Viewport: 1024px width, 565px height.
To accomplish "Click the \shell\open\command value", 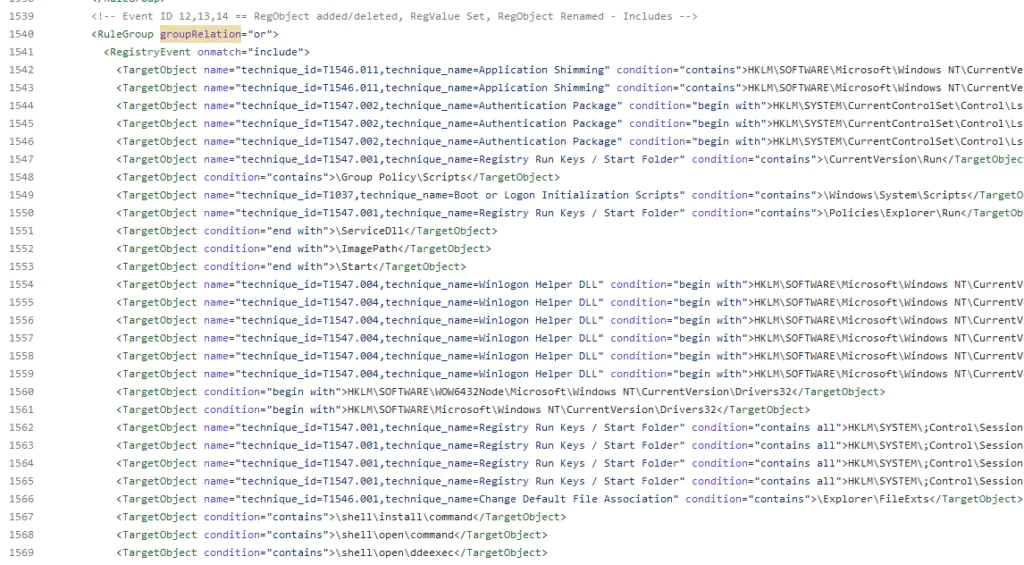I will tap(398, 535).
